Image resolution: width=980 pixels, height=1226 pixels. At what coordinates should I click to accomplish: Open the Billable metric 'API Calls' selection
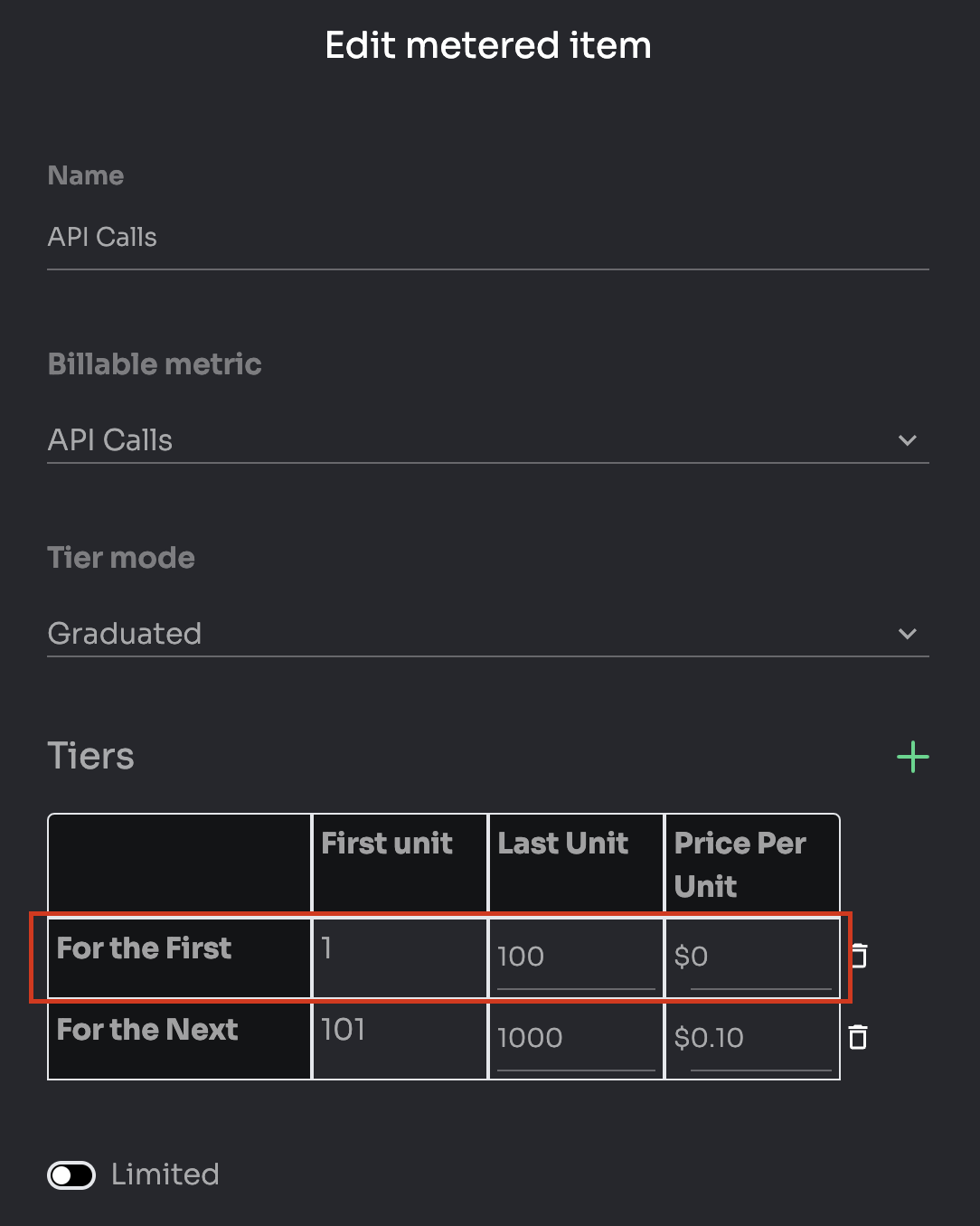click(452, 440)
